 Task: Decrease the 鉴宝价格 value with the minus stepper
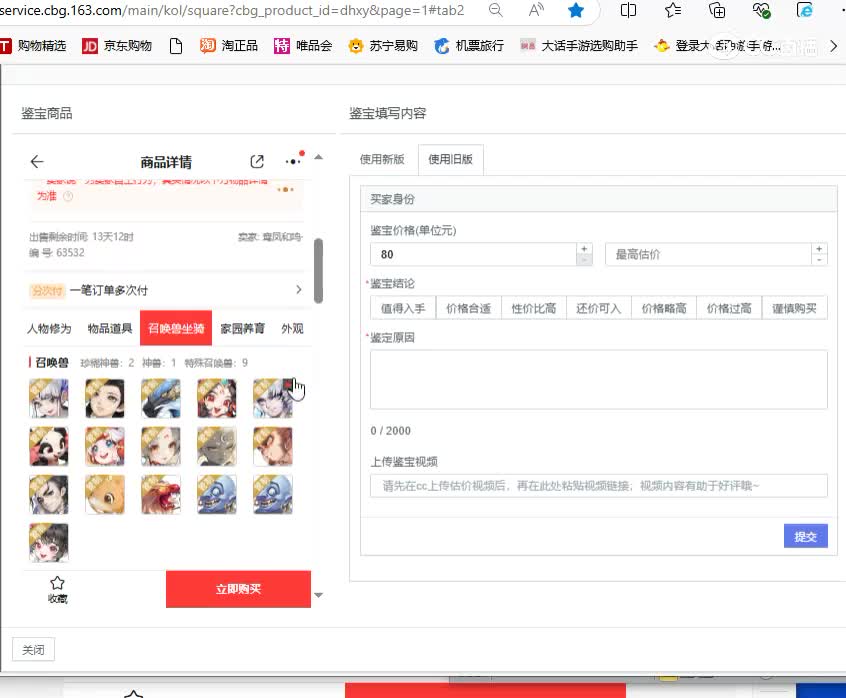[x=584, y=260]
